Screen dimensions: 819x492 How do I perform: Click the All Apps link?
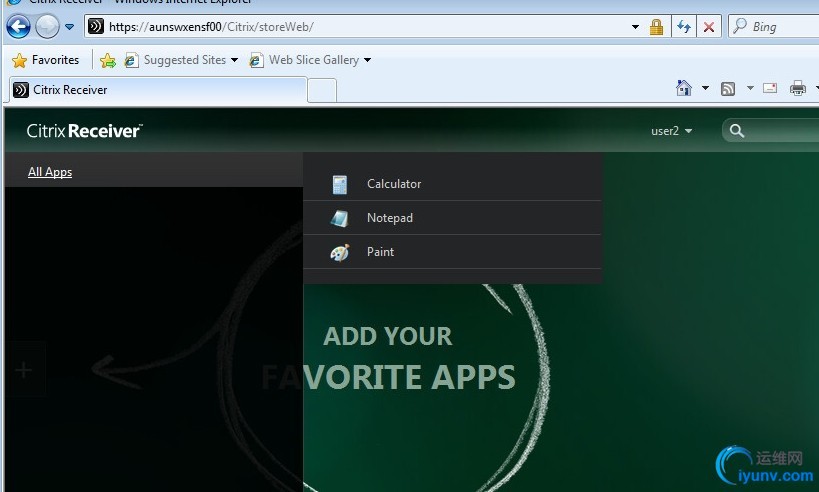[50, 172]
